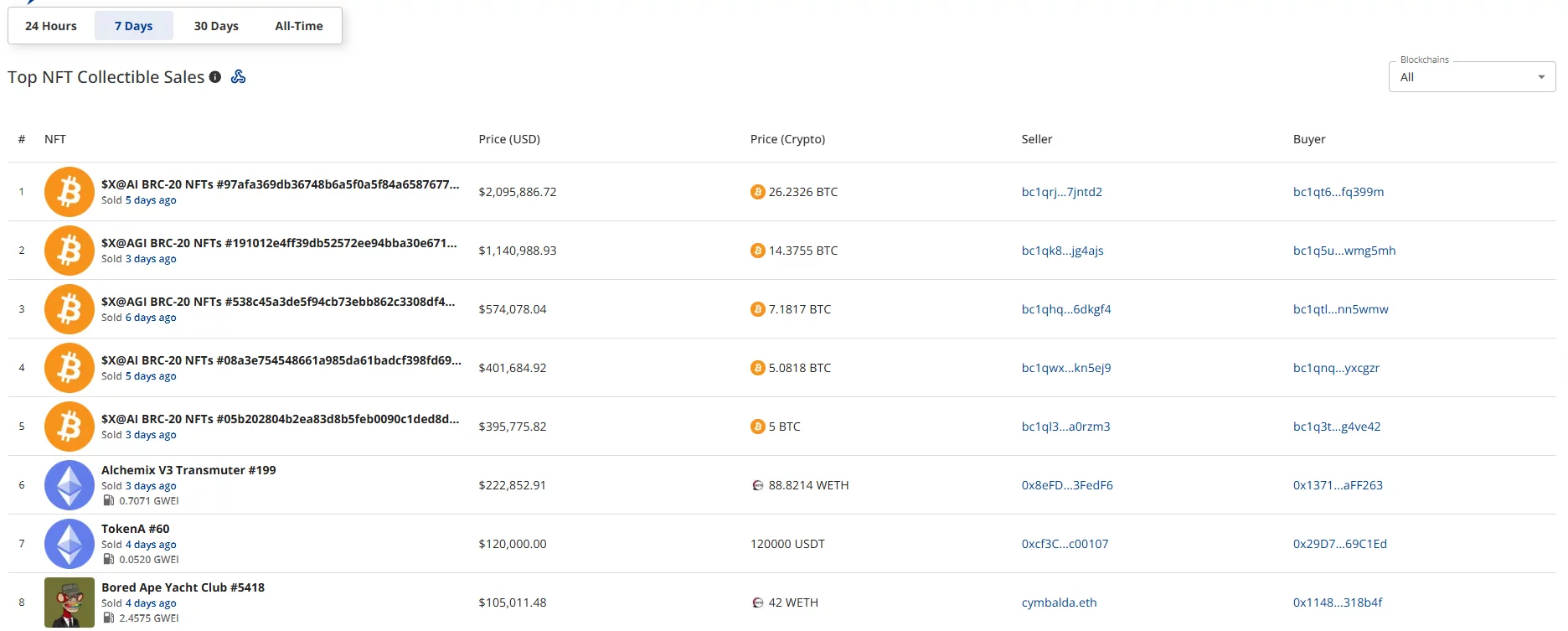Click the WETH icon beside 88.8214 WETH
This screenshot has width=1568, height=631.
tap(758, 485)
